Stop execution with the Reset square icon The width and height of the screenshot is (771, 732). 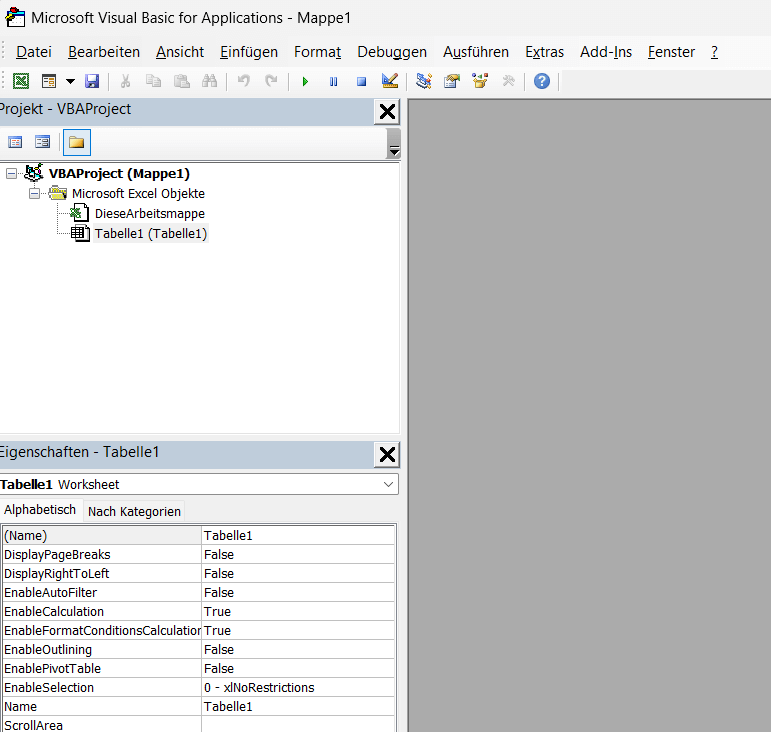point(361,81)
